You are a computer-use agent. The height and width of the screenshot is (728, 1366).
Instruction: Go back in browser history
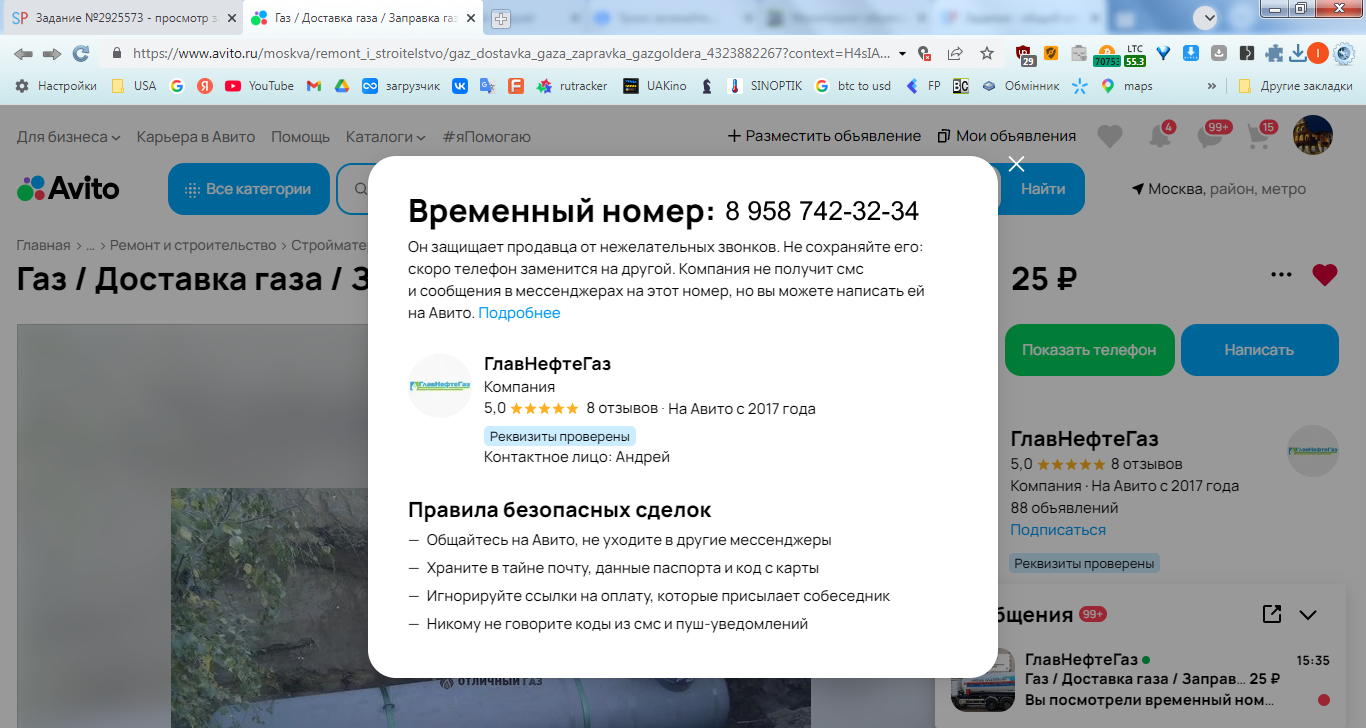23,53
